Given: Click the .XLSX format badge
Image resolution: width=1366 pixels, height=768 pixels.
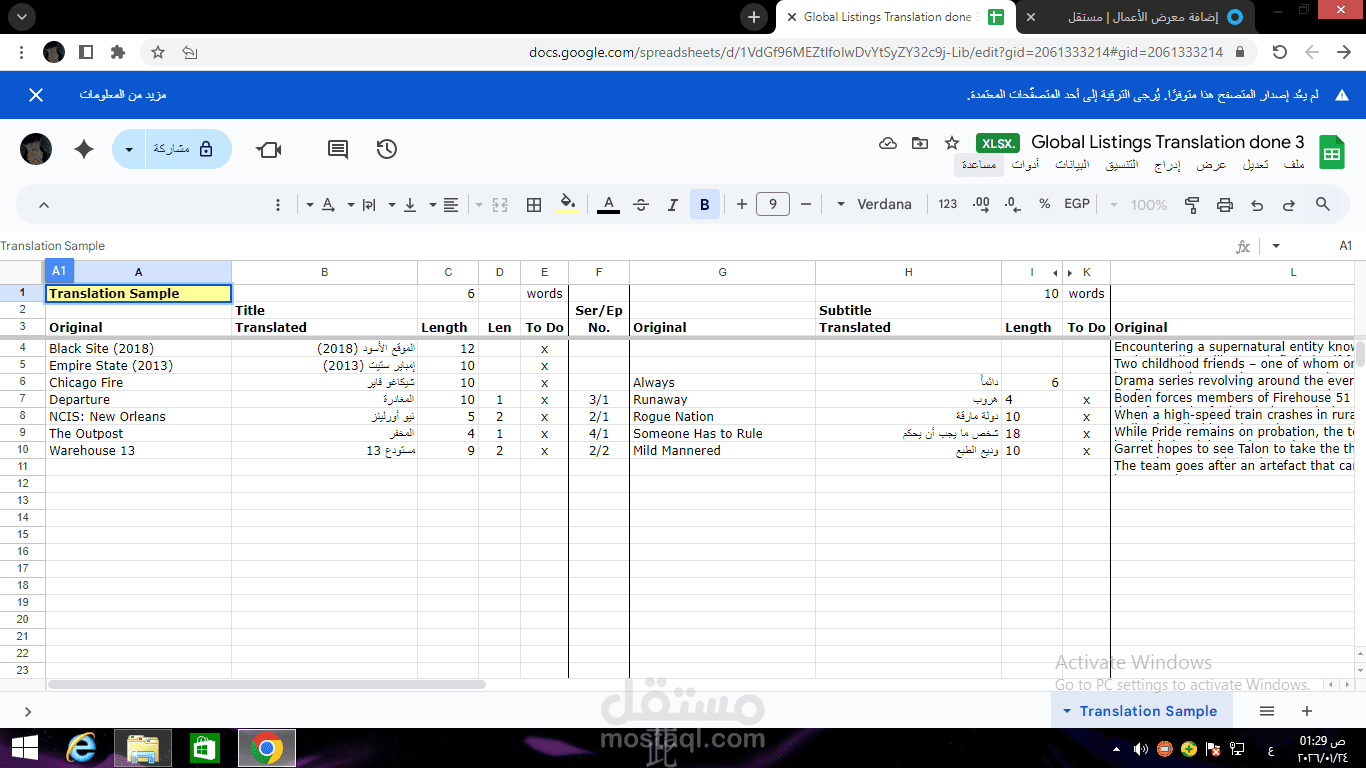Looking at the screenshot, I should click(998, 143).
